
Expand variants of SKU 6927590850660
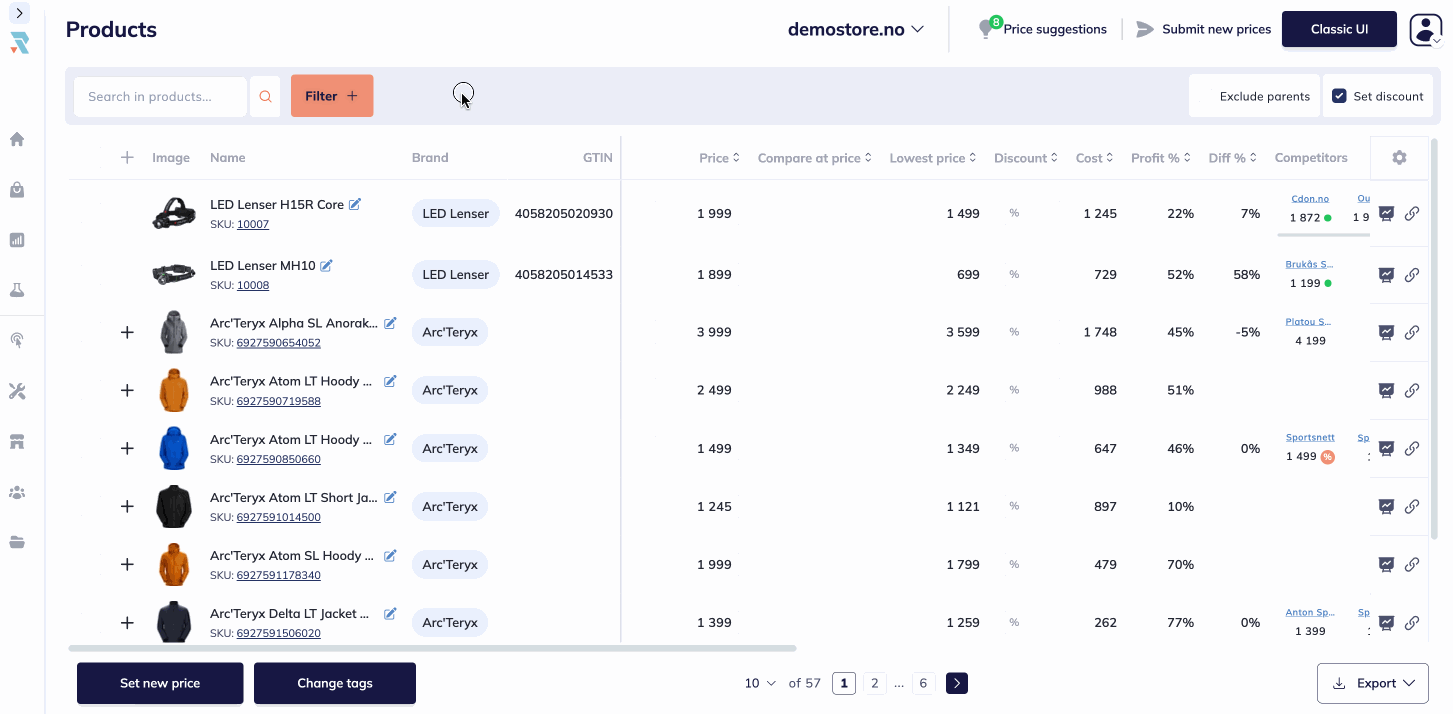tap(127, 448)
